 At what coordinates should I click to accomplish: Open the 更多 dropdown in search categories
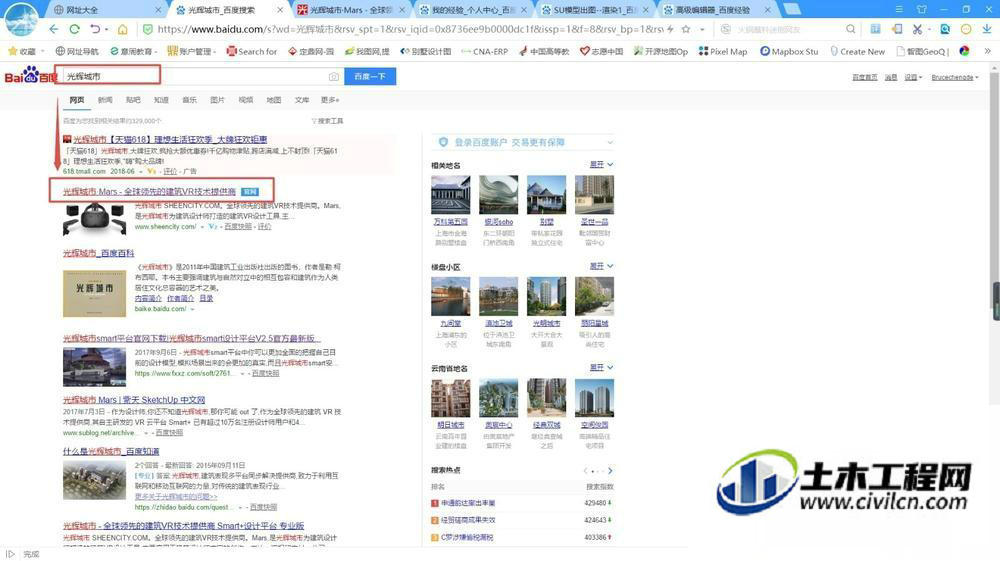[330, 100]
